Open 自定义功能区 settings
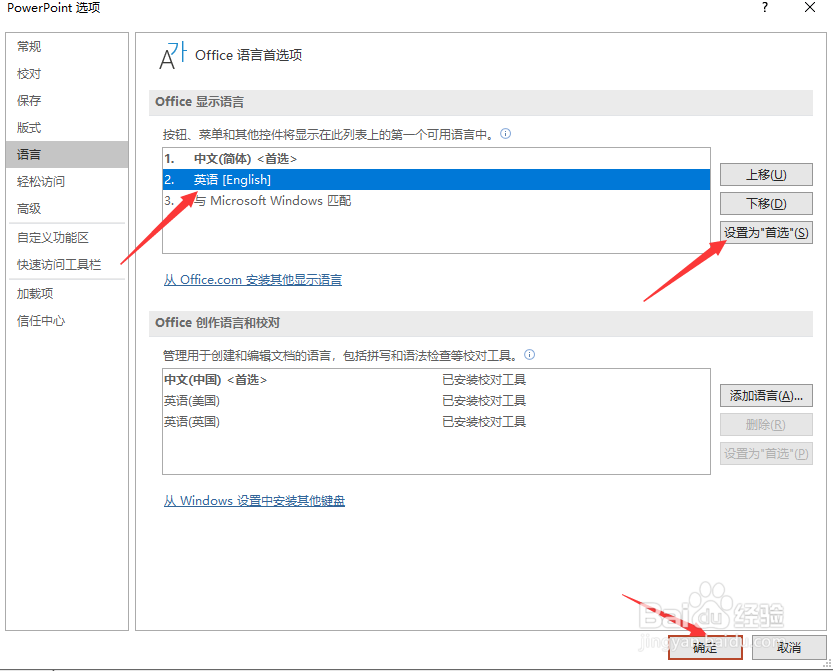 (67, 237)
